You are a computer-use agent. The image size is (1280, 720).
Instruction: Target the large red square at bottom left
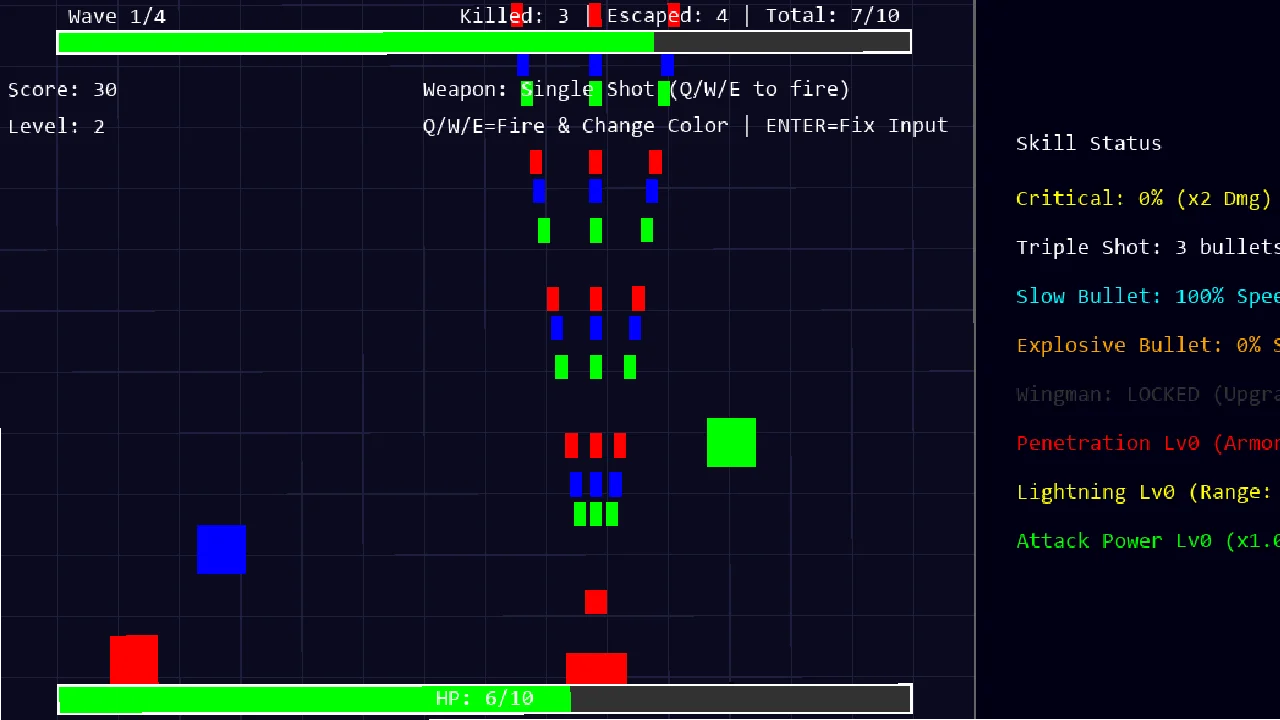pos(134,660)
